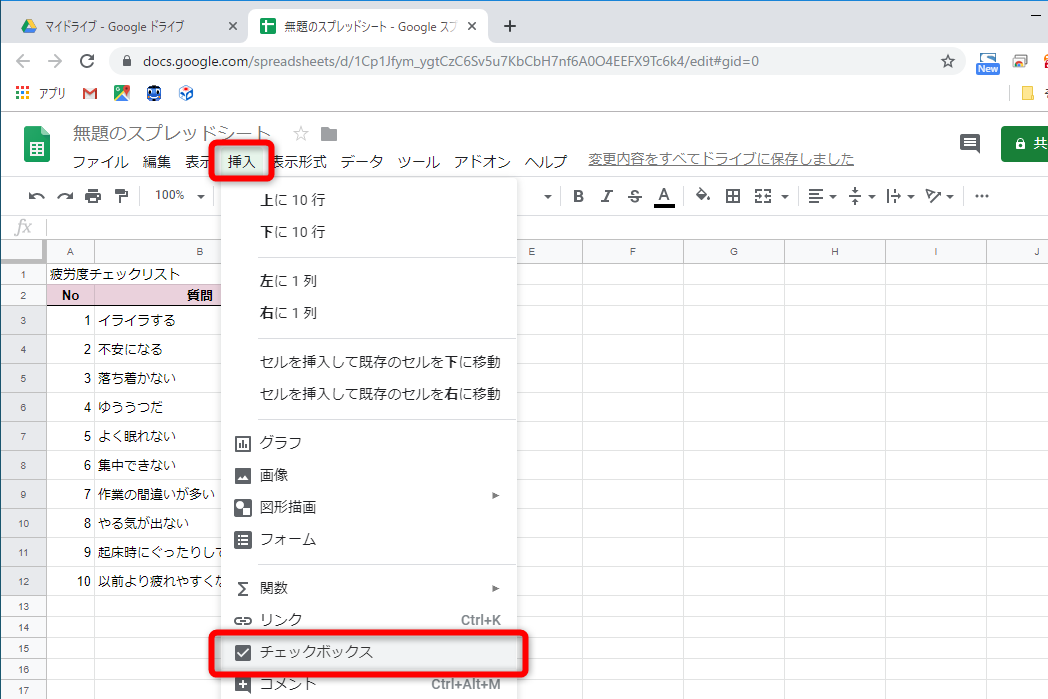Apply strikethrough formatting
The width and height of the screenshot is (1048, 699).
(633, 196)
